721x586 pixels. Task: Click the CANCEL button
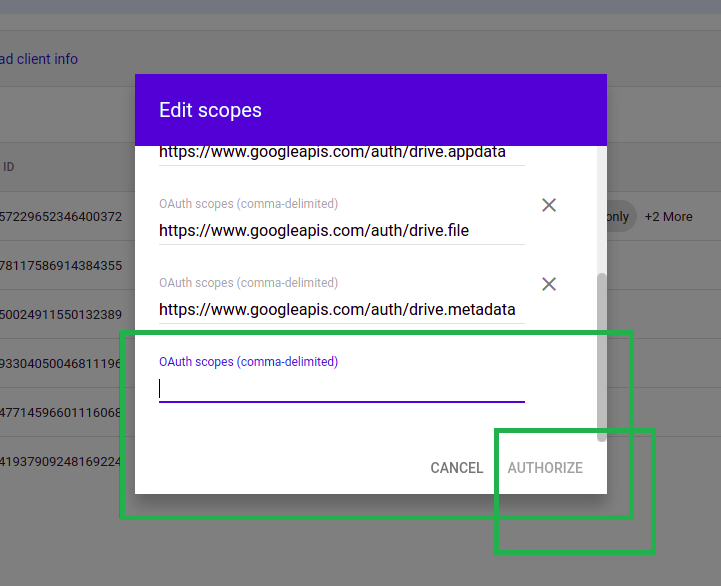pyautogui.click(x=457, y=468)
